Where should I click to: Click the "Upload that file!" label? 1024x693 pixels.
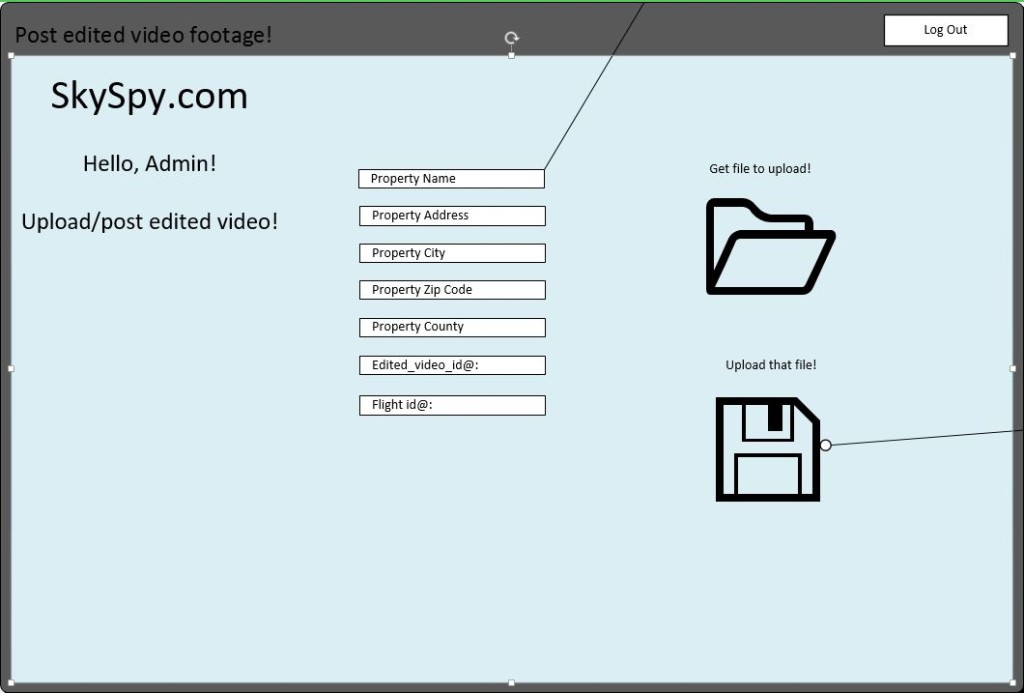(770, 365)
